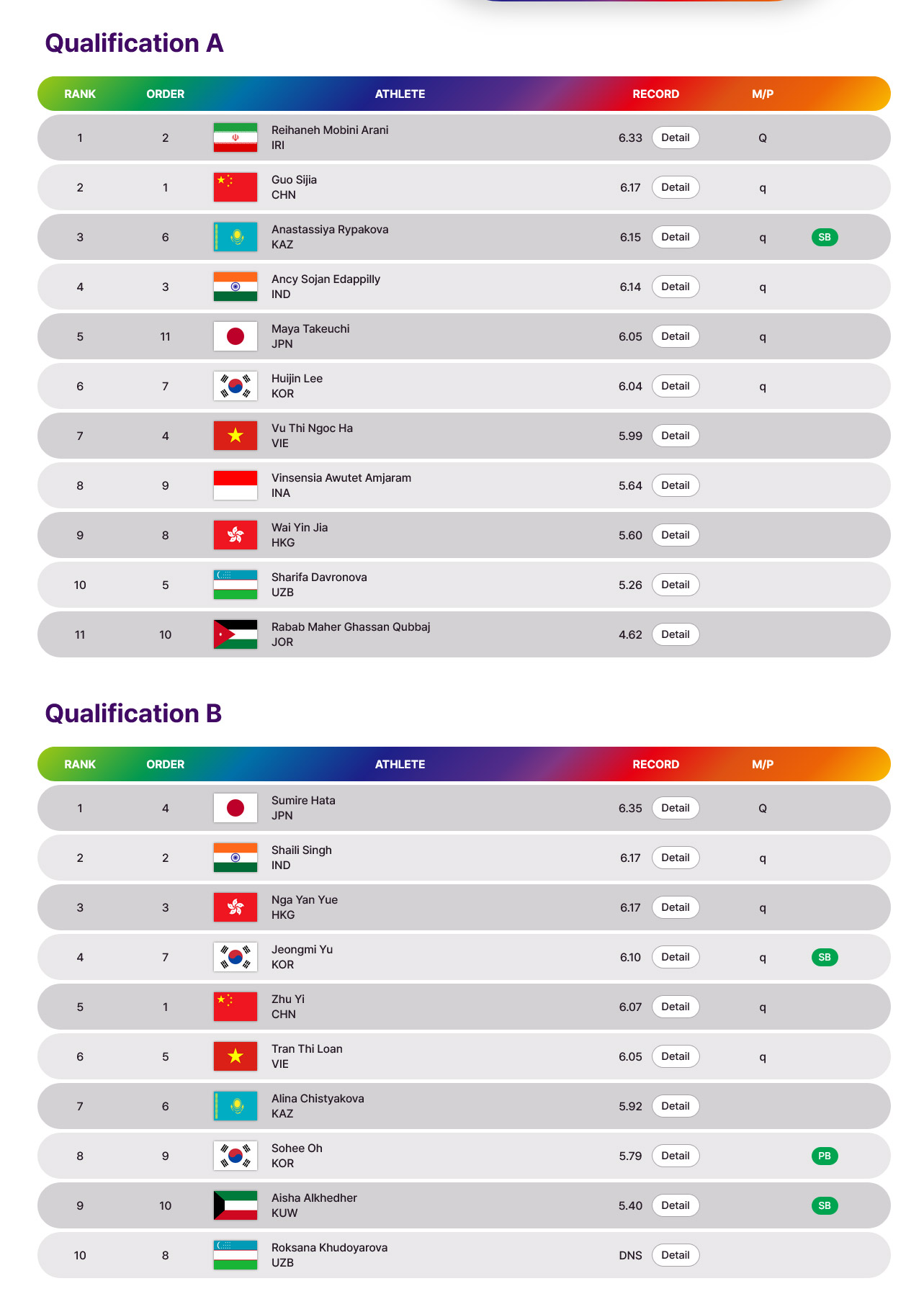This screenshot has width=924, height=1299.
Task: Click SB badge in Anastassiya Rypakova row
Action: (825, 237)
